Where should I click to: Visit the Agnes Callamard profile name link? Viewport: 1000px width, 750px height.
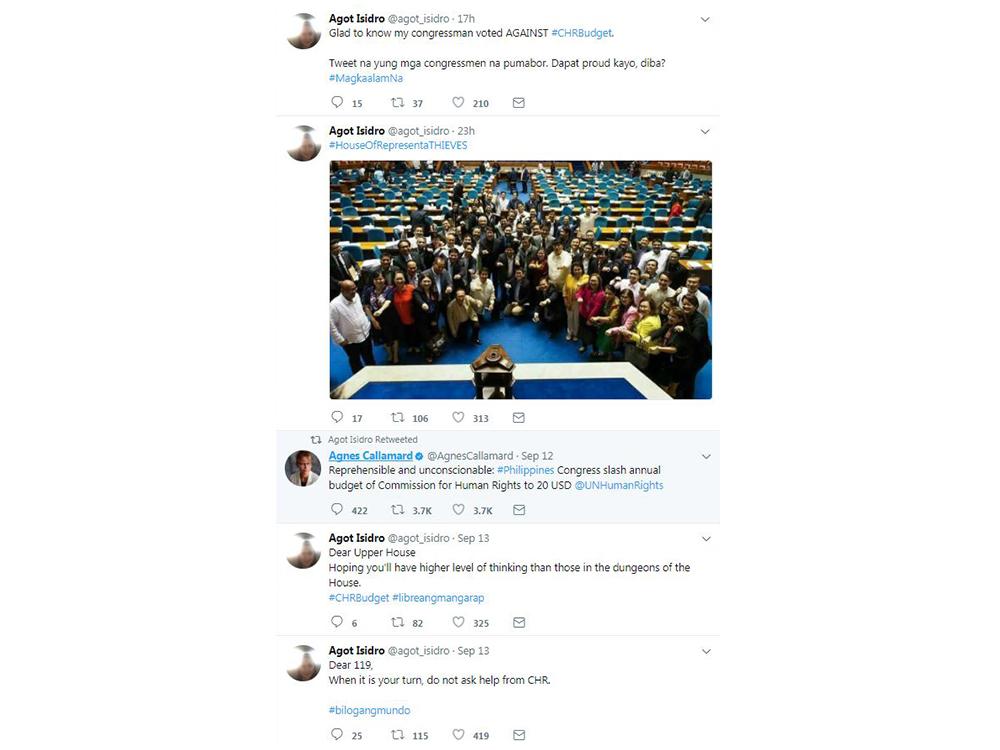click(x=371, y=456)
